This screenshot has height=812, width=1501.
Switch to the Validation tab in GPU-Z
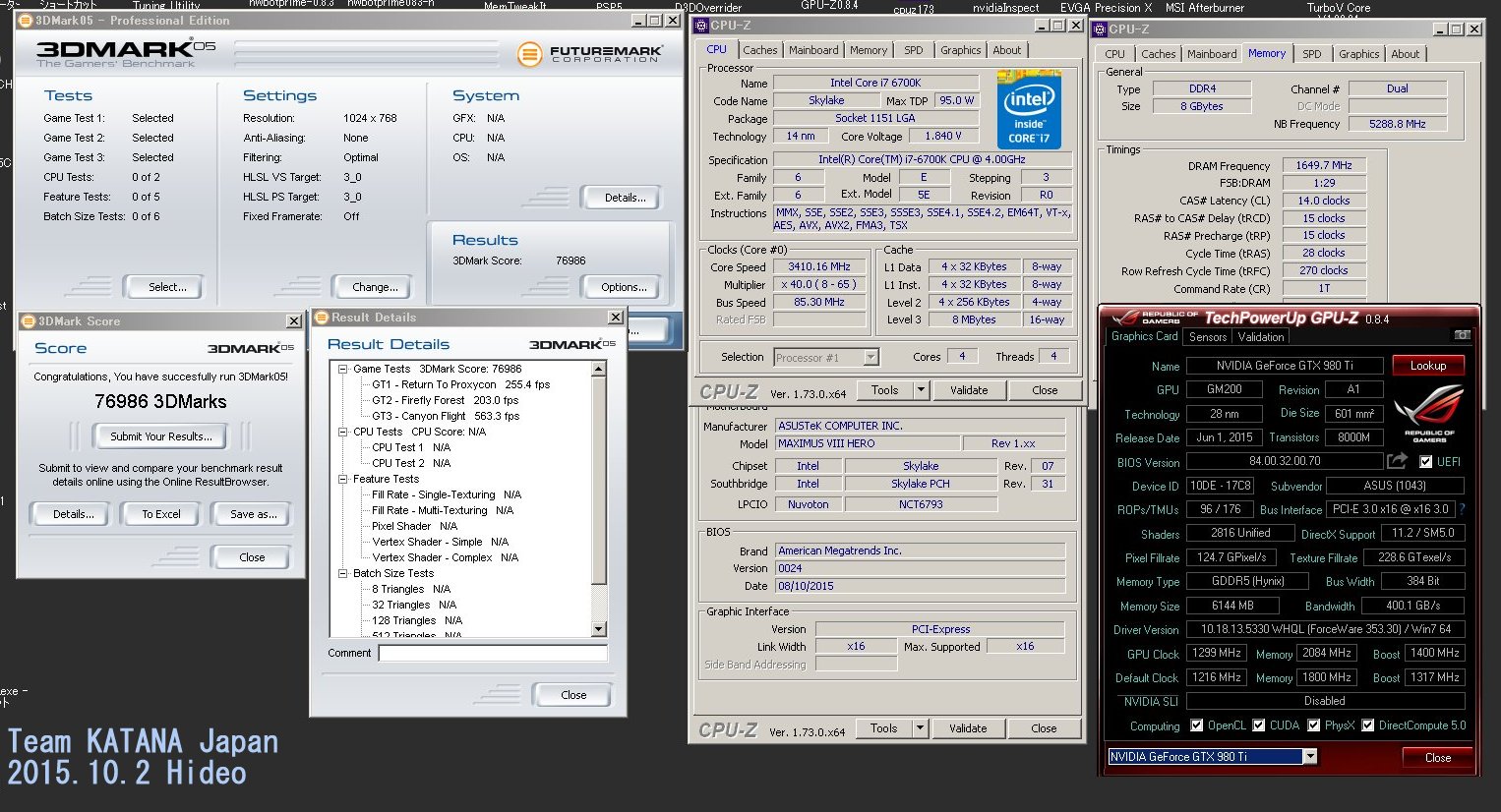click(1261, 337)
